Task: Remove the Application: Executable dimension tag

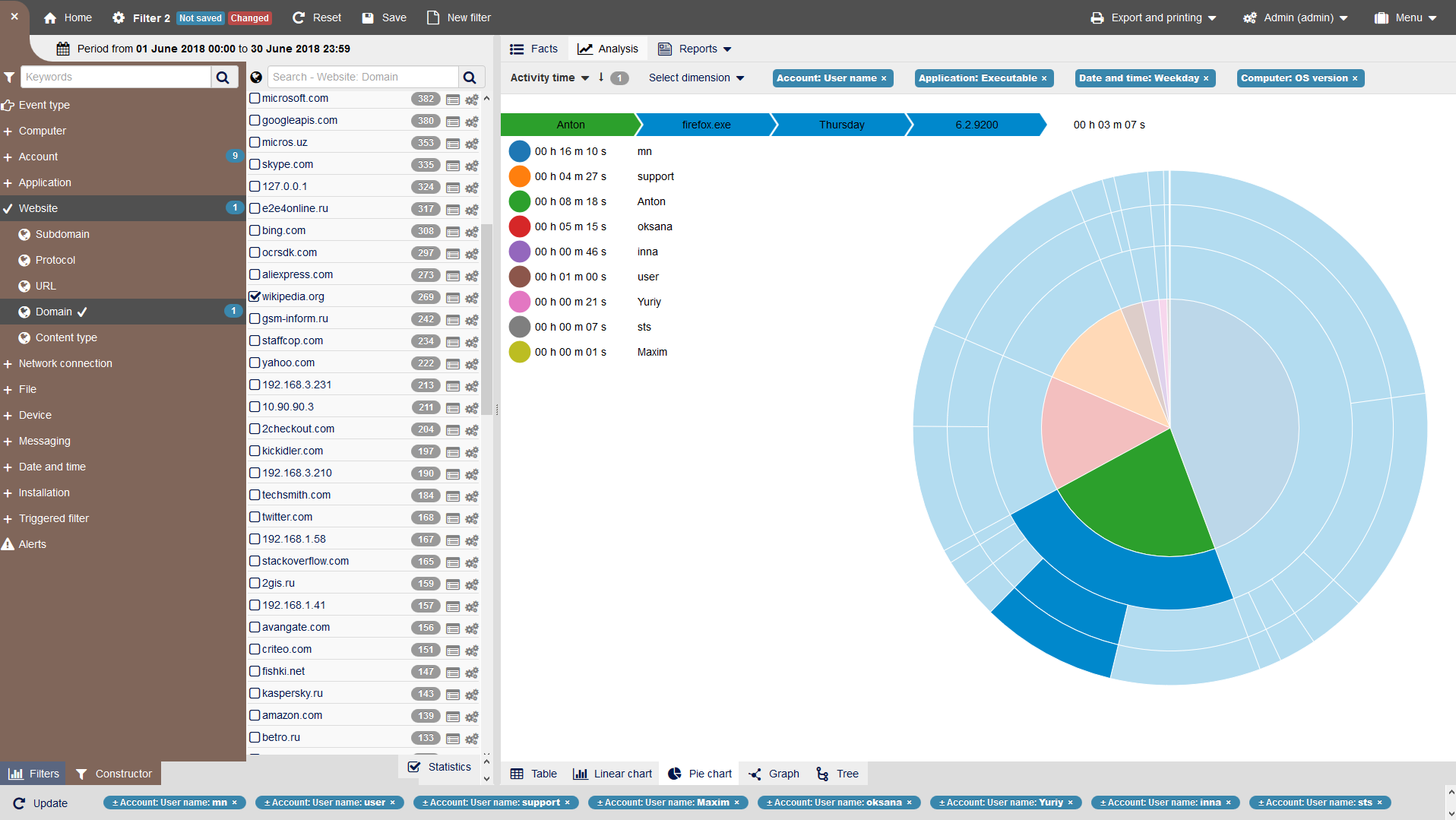Action: pyautogui.click(x=1044, y=78)
